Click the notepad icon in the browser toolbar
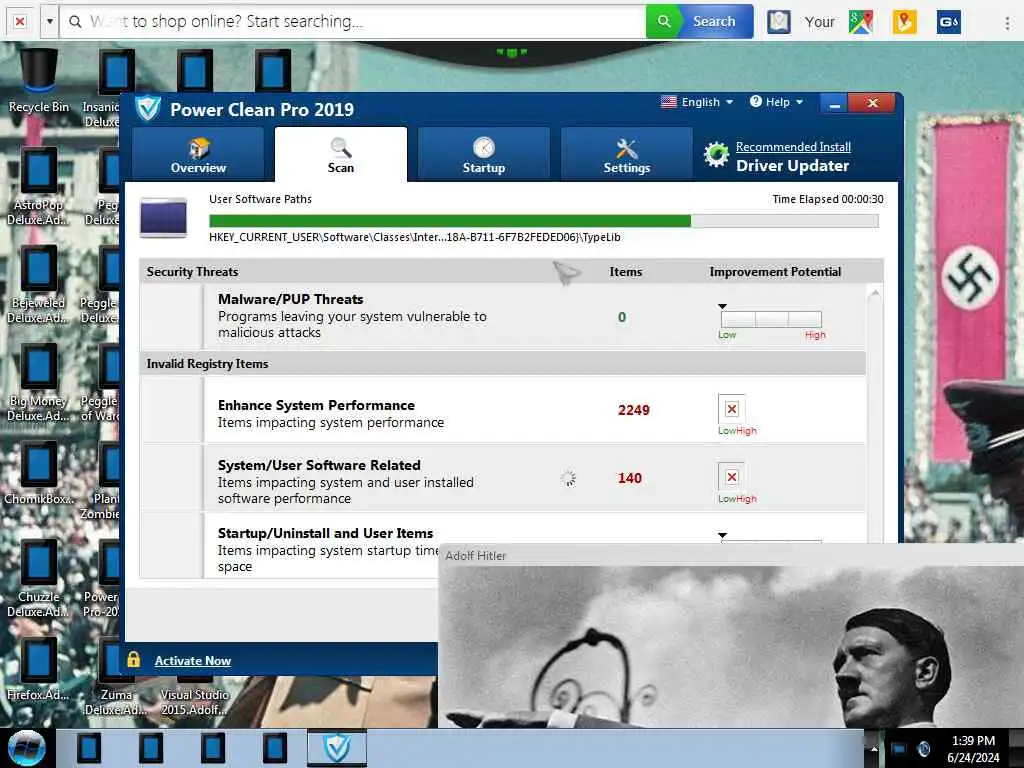 coord(778,22)
